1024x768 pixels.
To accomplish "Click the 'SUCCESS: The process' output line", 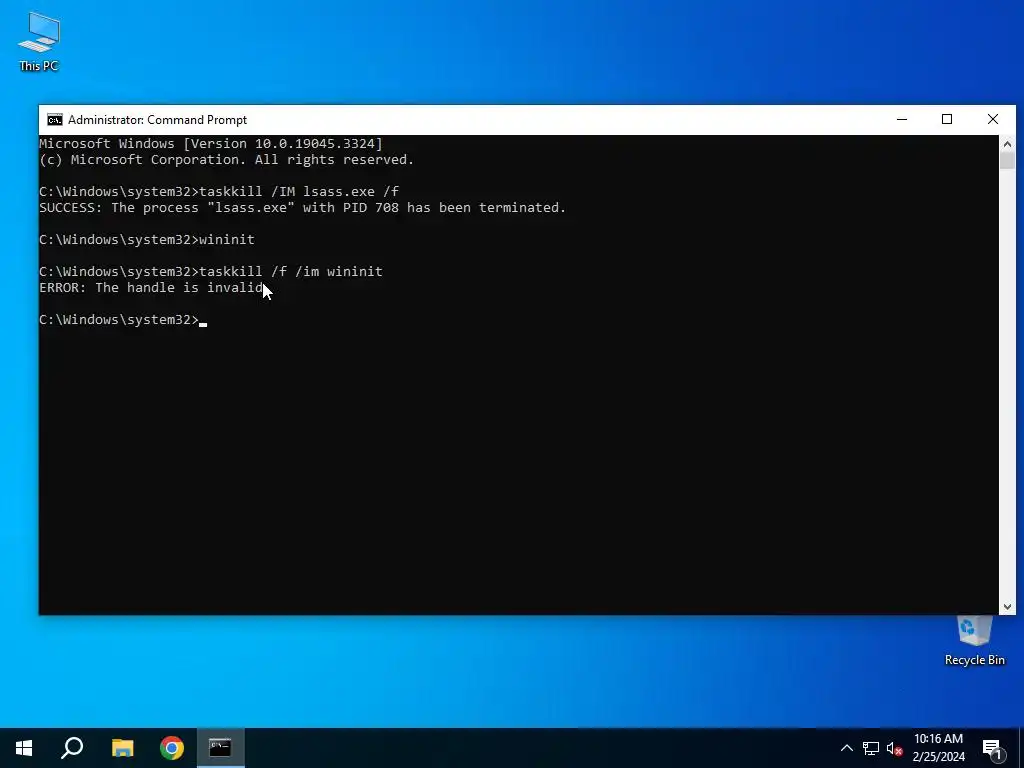I will click(302, 208).
